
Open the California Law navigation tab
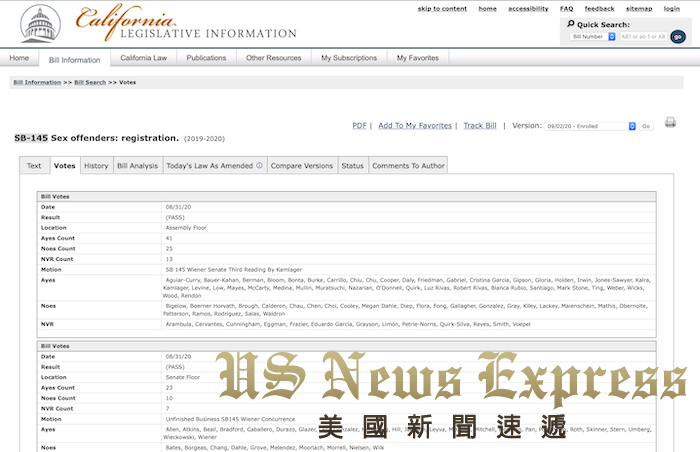143,58
